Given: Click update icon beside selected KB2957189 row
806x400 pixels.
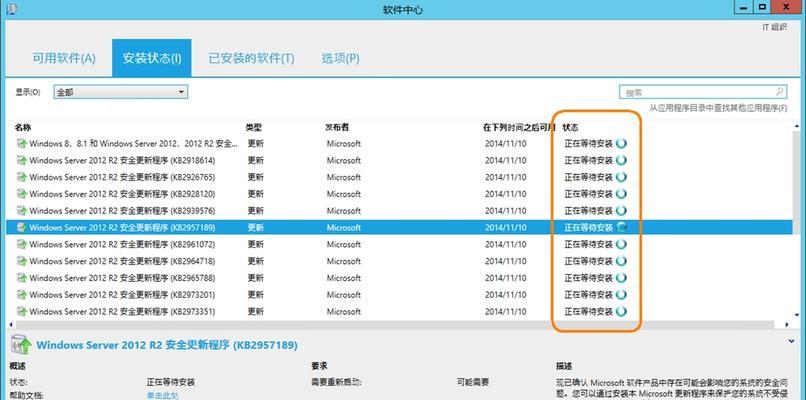Looking at the screenshot, I should pos(22,227).
